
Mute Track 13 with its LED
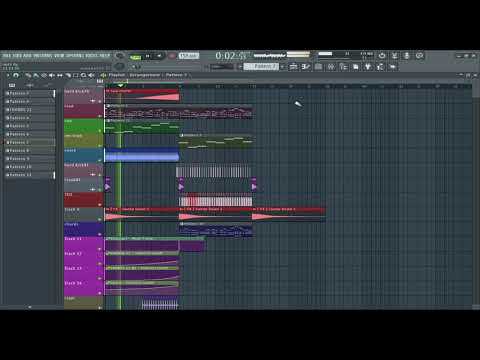[x=100, y=278]
